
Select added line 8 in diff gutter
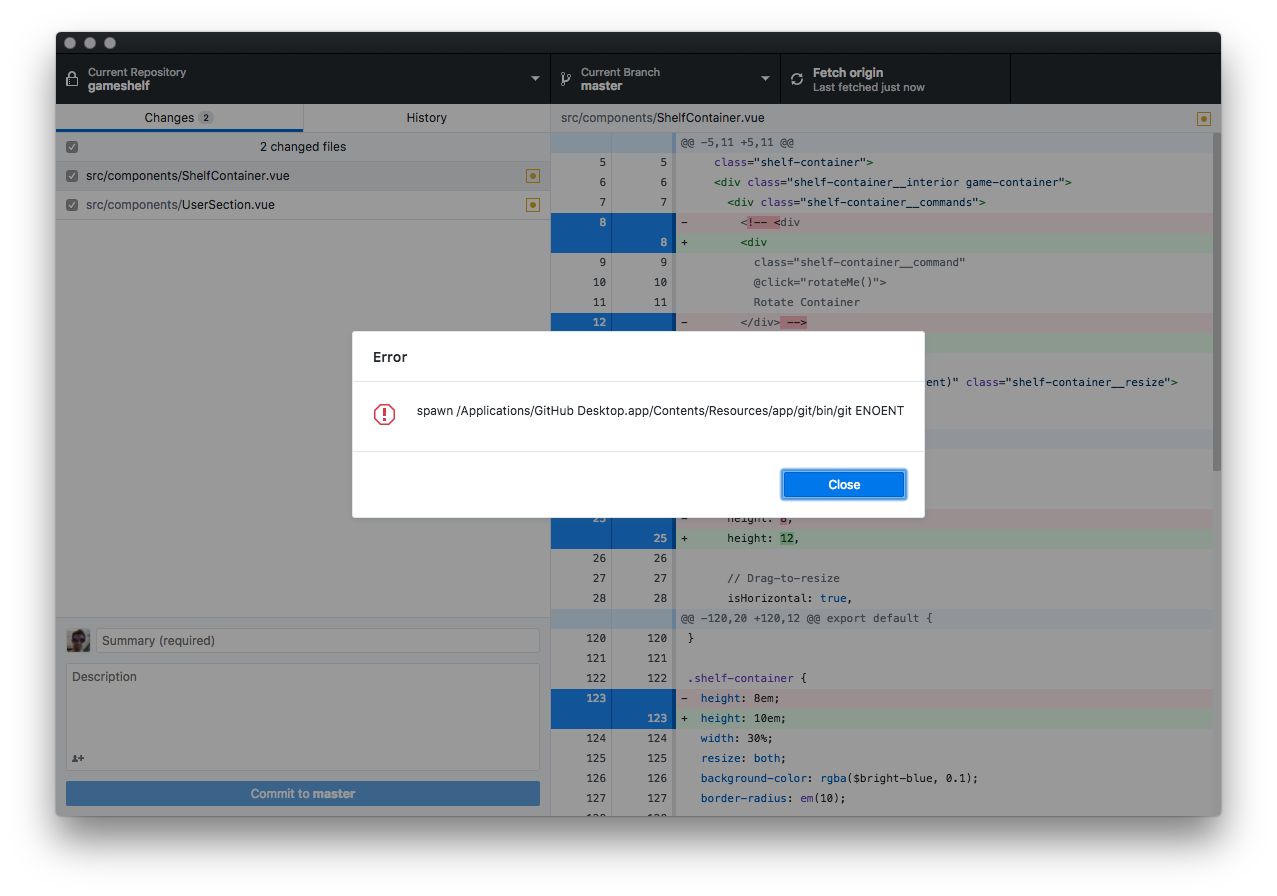tap(643, 242)
